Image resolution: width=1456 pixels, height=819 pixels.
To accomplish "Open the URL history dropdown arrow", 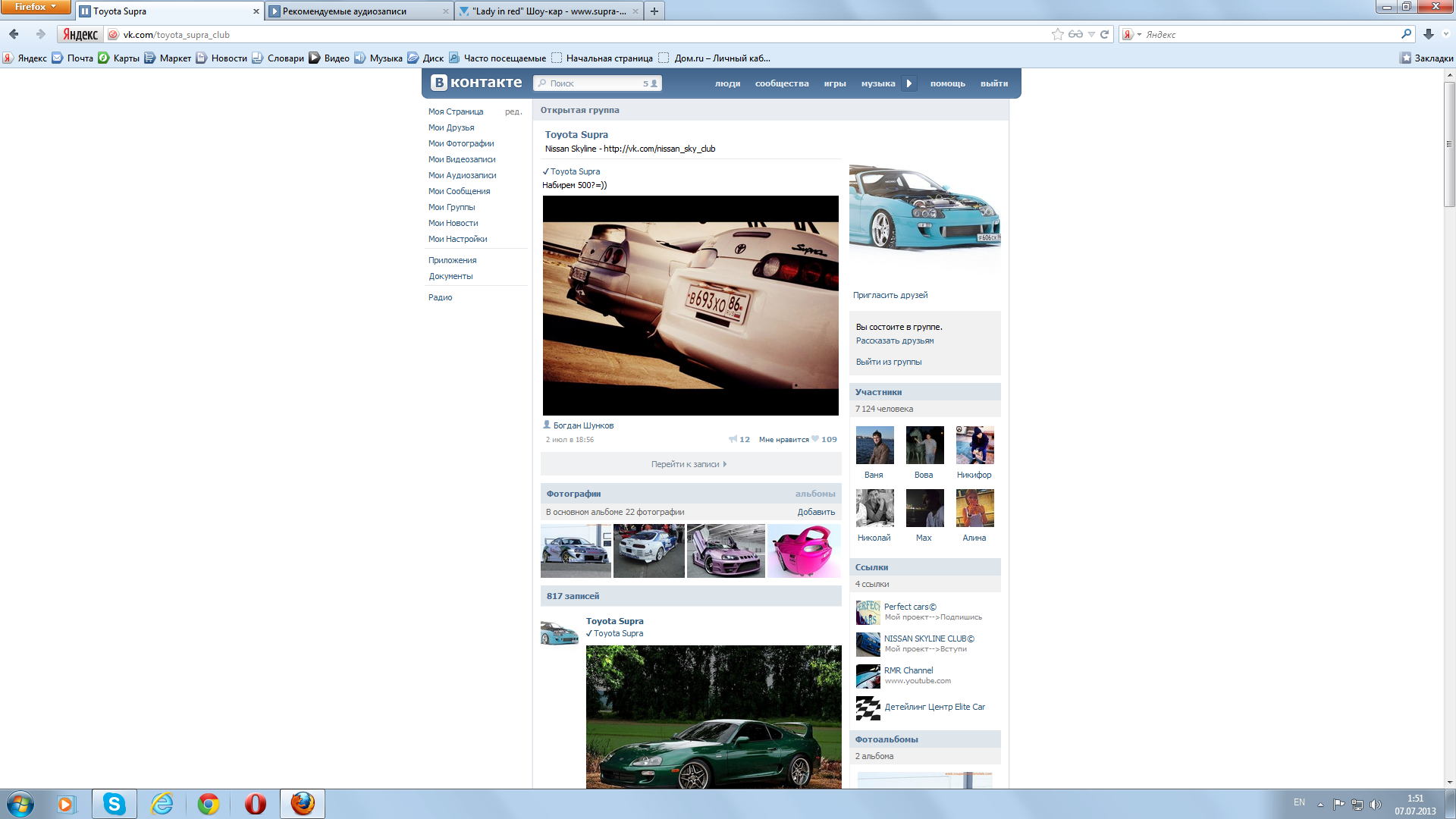I will [x=1091, y=34].
